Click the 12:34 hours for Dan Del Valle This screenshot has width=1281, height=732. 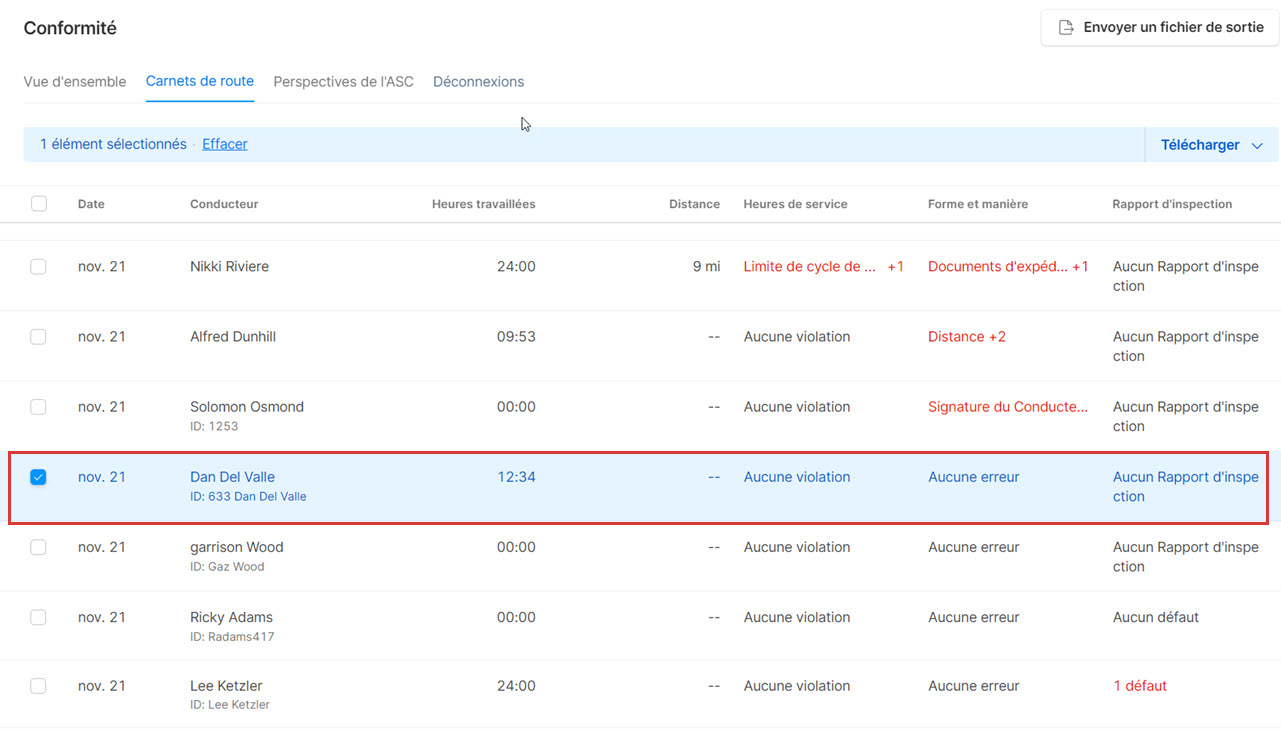click(x=516, y=477)
